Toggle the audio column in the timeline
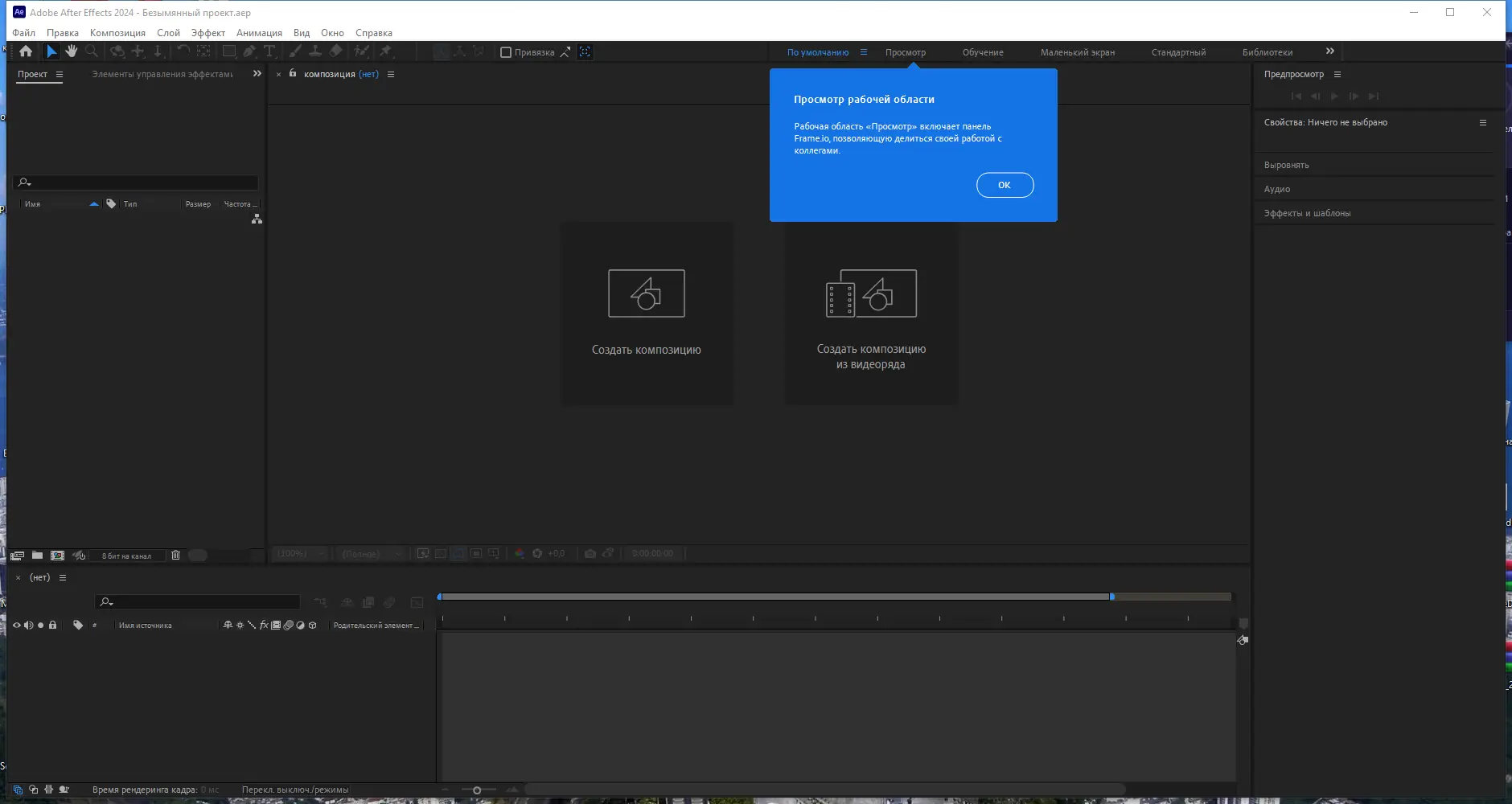The image size is (1512, 804). pos(30,625)
